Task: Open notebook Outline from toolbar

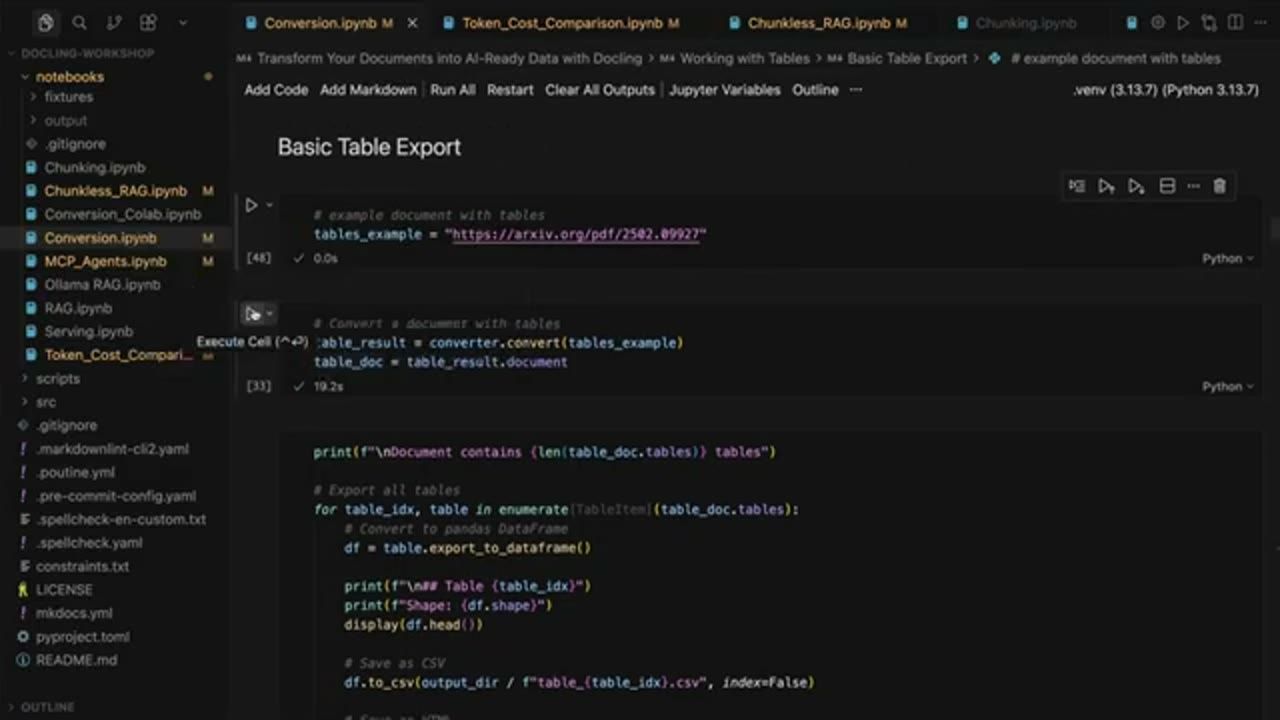Action: 815,89
